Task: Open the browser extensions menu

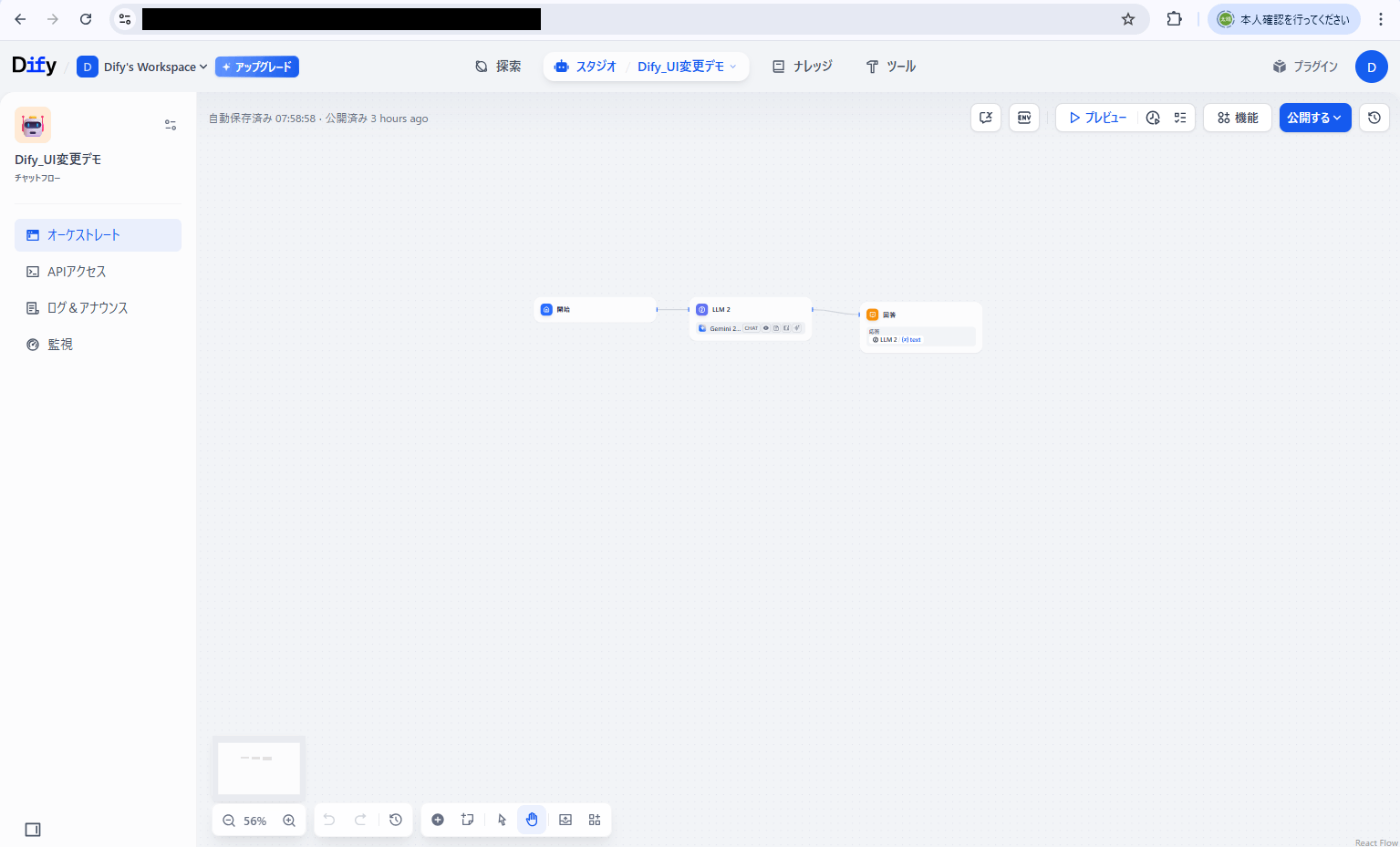Action: [1175, 19]
